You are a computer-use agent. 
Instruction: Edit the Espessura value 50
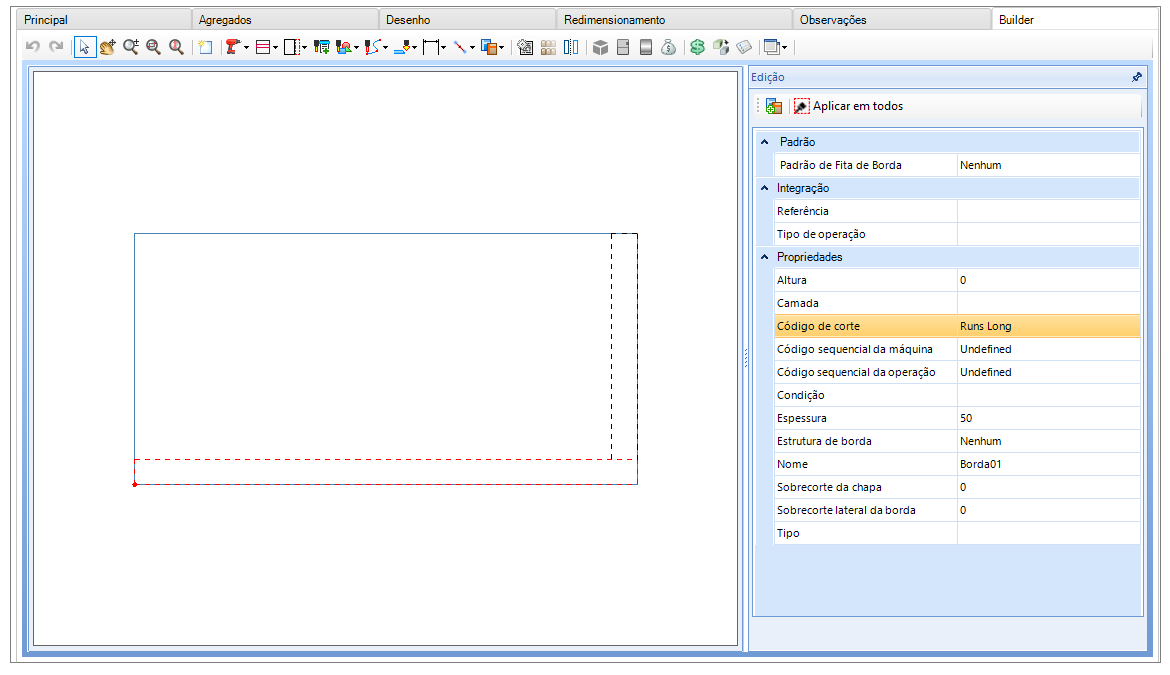pyautogui.click(x=1048, y=418)
